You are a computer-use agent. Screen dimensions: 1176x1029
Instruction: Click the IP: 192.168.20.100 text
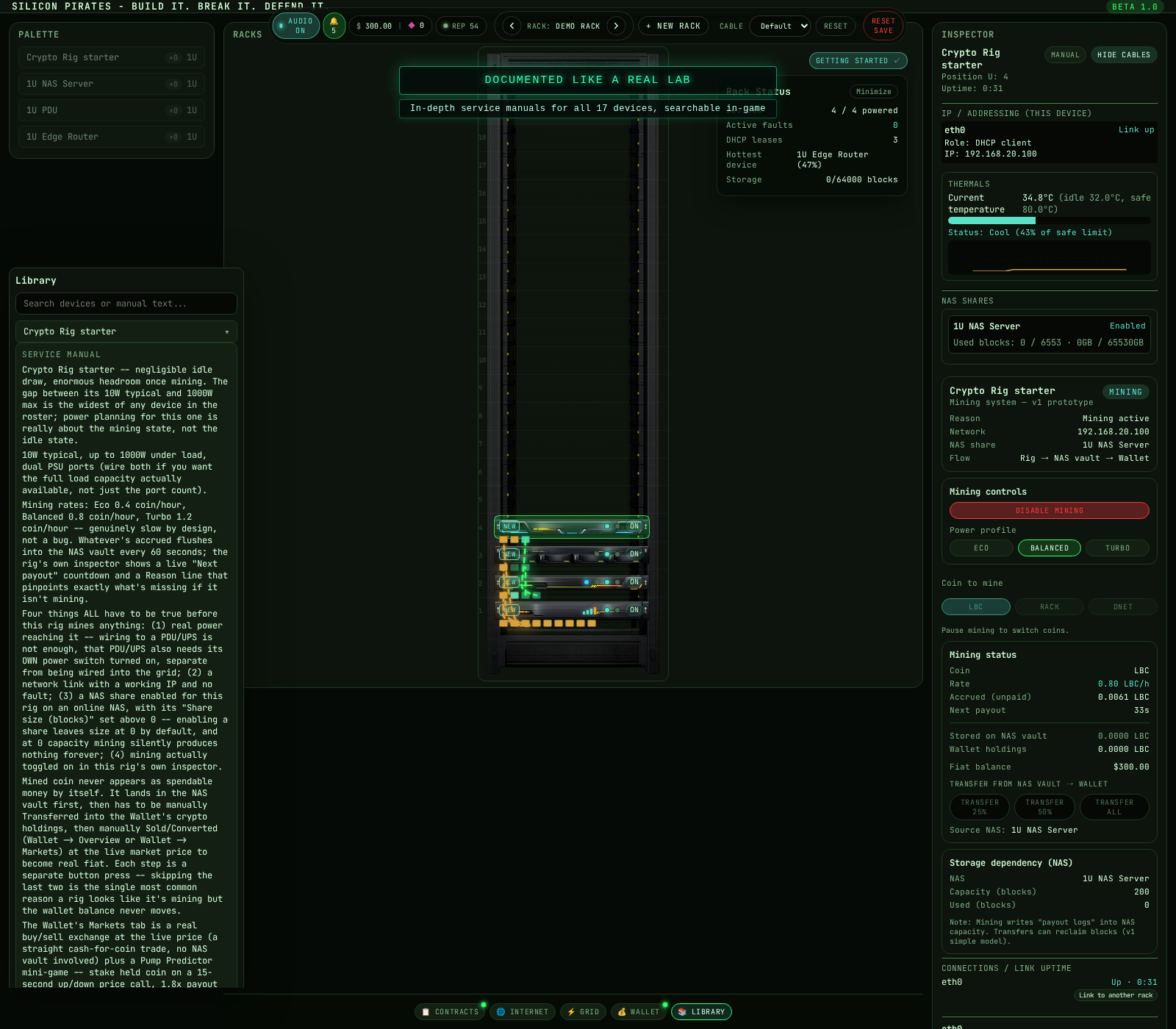990,154
